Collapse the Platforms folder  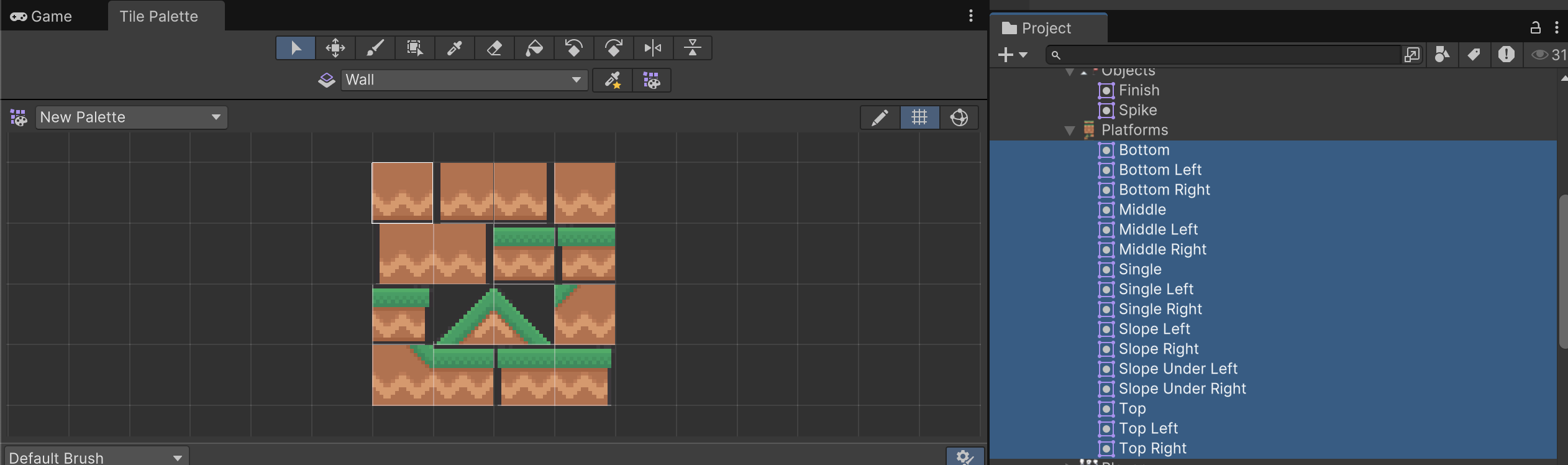click(x=1069, y=131)
